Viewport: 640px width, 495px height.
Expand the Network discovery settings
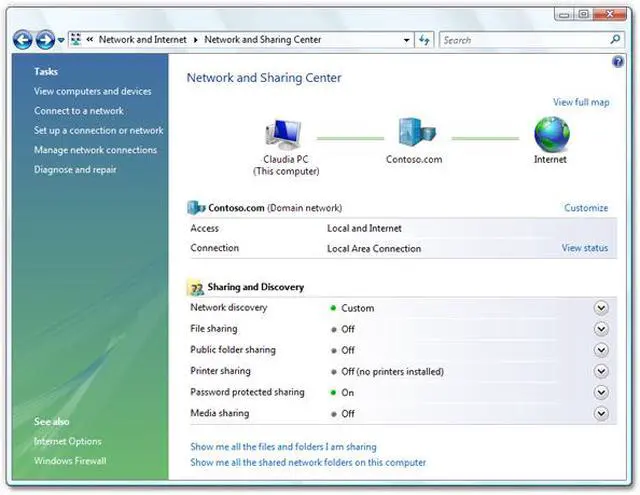pyautogui.click(x=601, y=308)
